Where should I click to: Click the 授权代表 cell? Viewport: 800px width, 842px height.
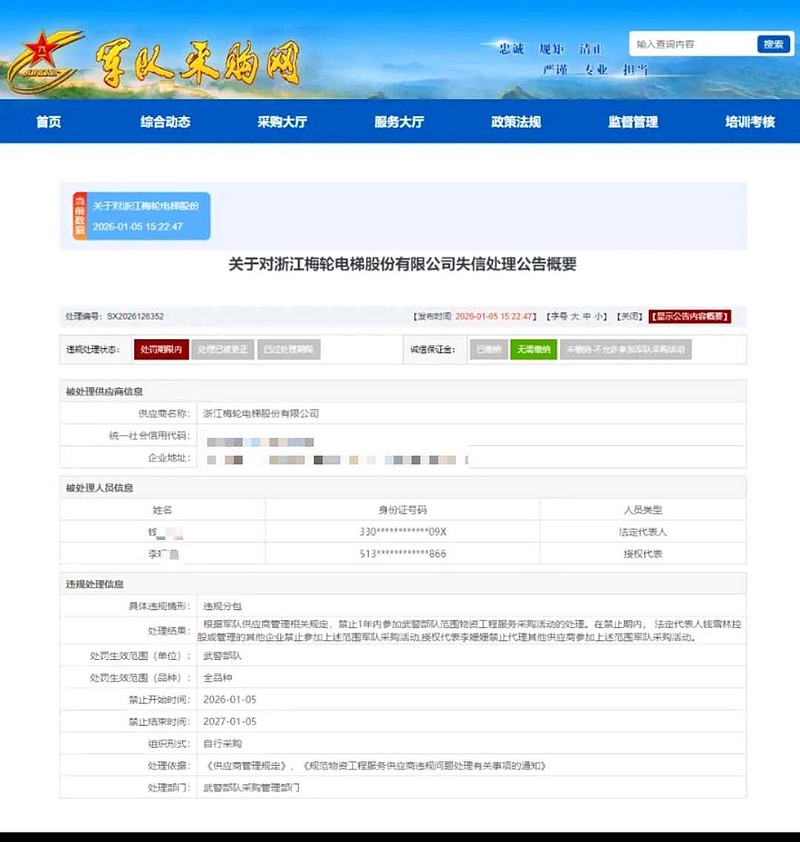click(643, 554)
